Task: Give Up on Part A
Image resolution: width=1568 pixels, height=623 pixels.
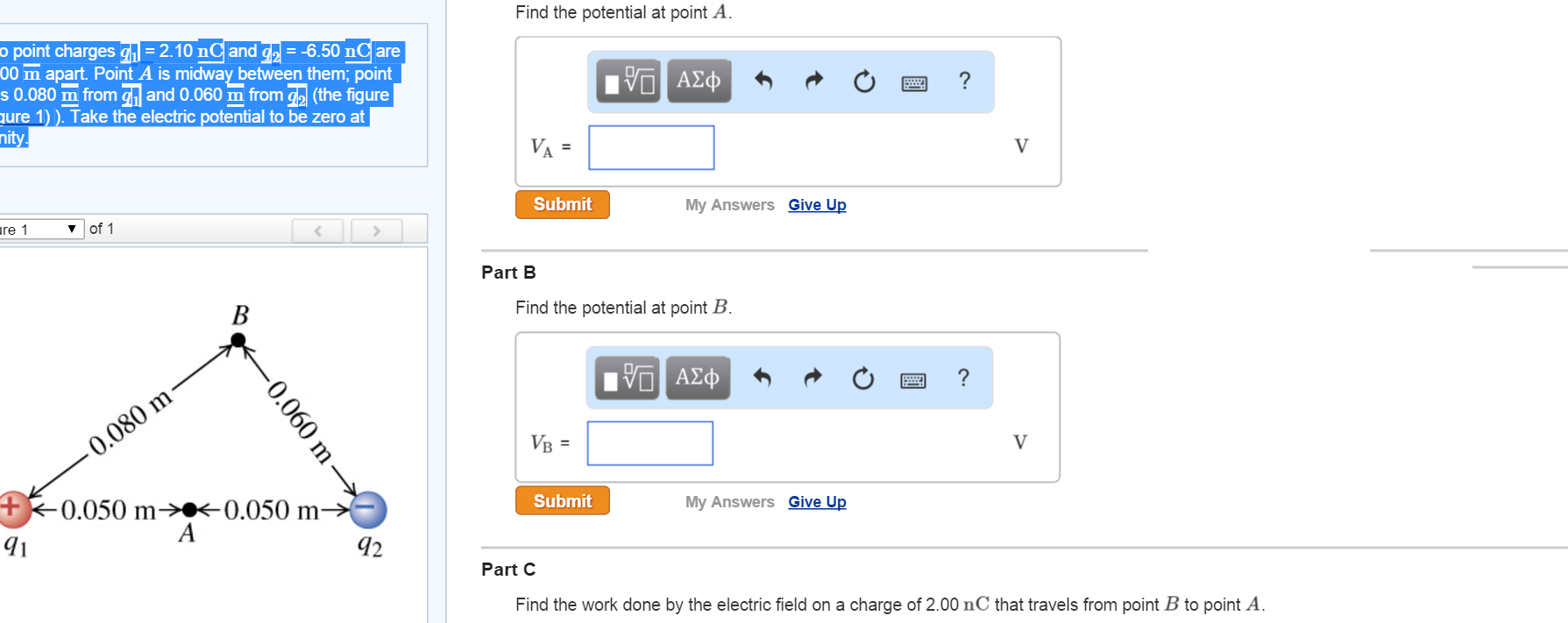Action: [x=816, y=204]
